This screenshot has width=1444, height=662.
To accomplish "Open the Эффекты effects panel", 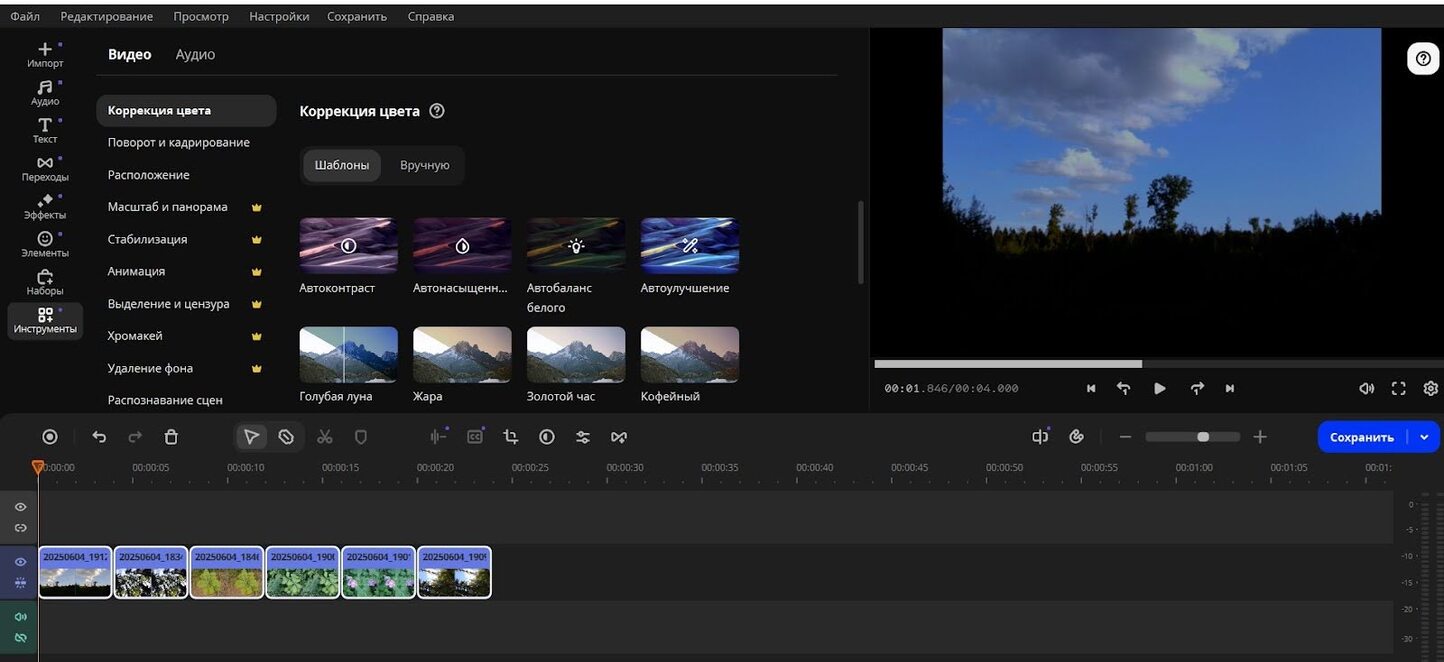I will [45, 206].
